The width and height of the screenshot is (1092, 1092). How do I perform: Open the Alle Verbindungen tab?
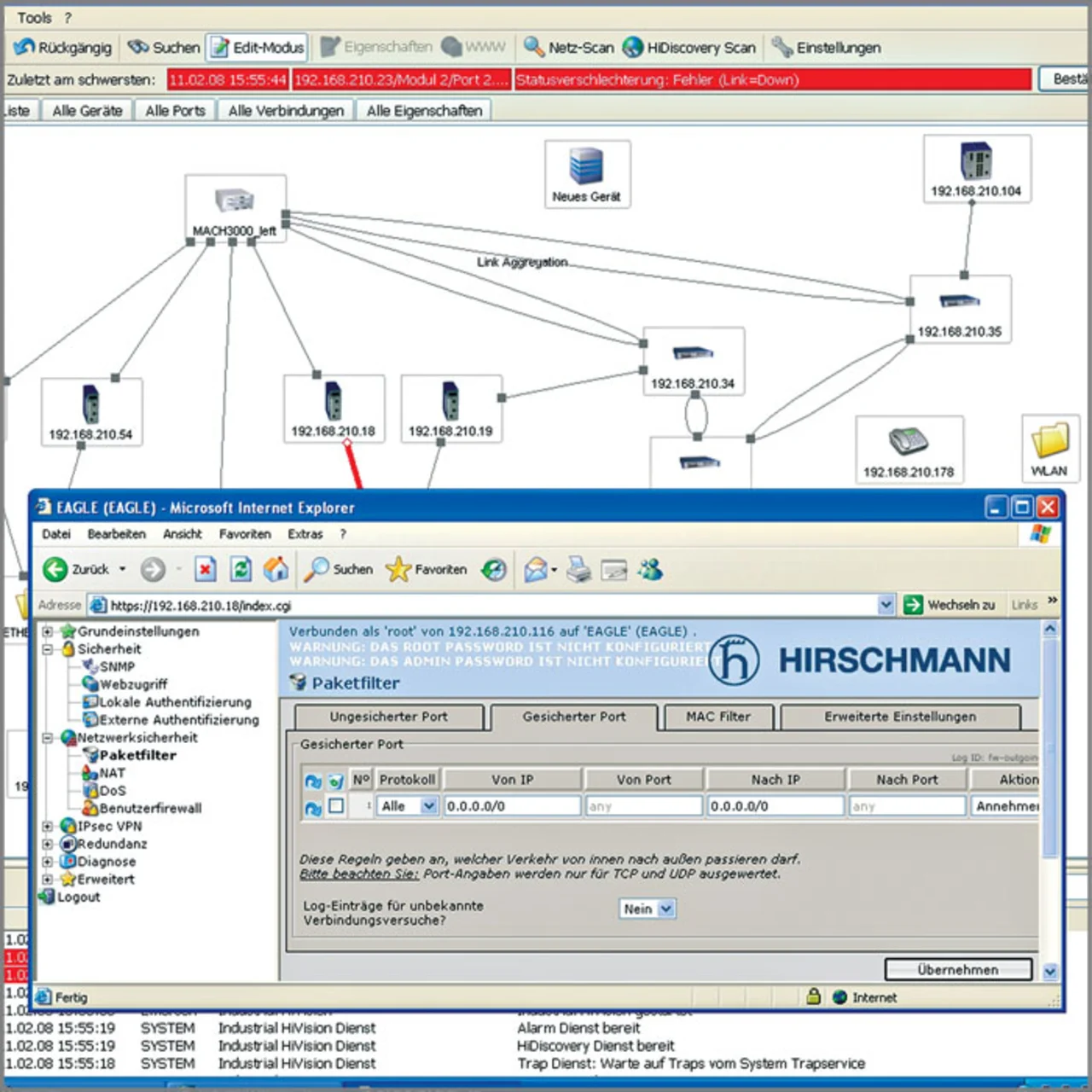[286, 111]
